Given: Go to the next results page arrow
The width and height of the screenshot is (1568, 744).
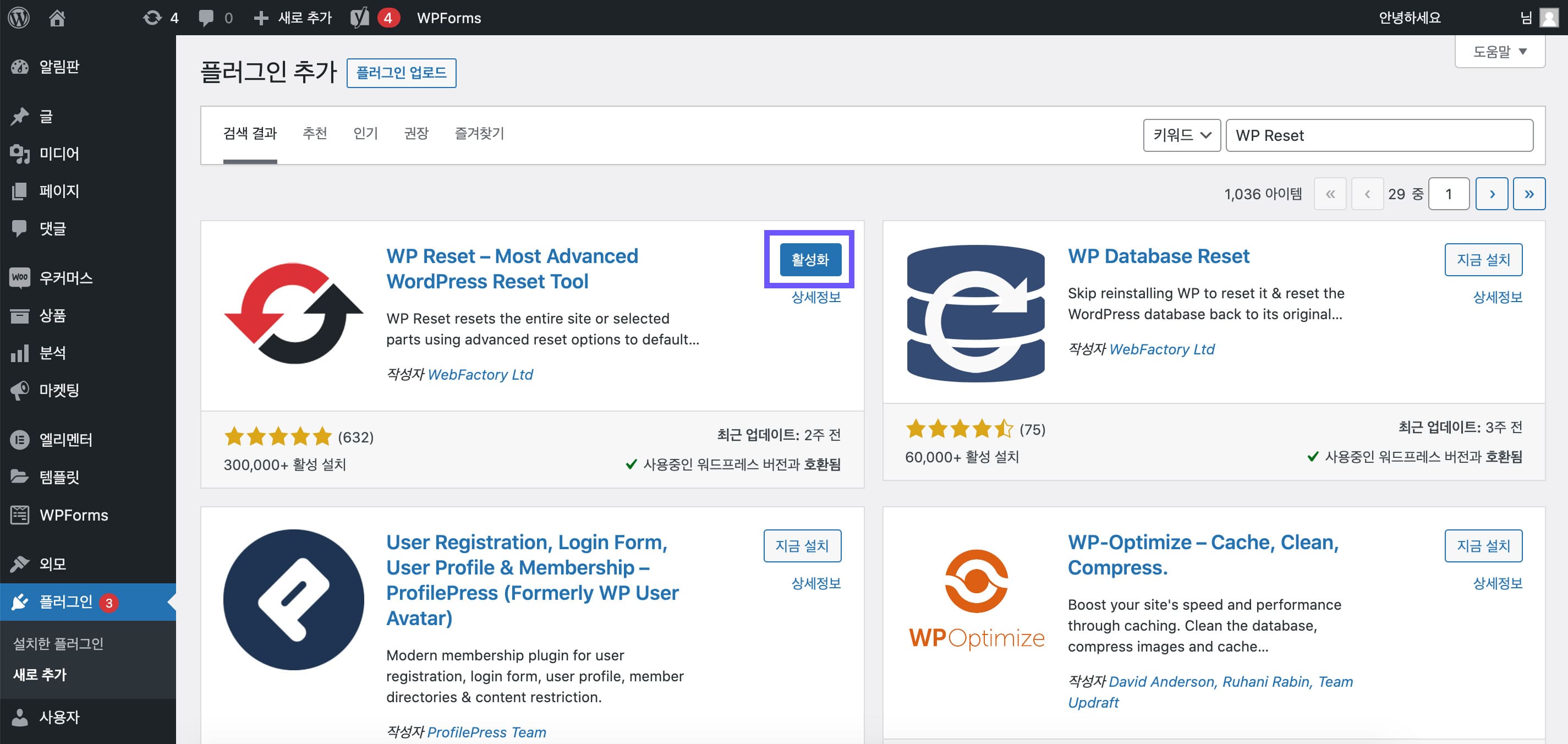Looking at the screenshot, I should pos(1492,194).
